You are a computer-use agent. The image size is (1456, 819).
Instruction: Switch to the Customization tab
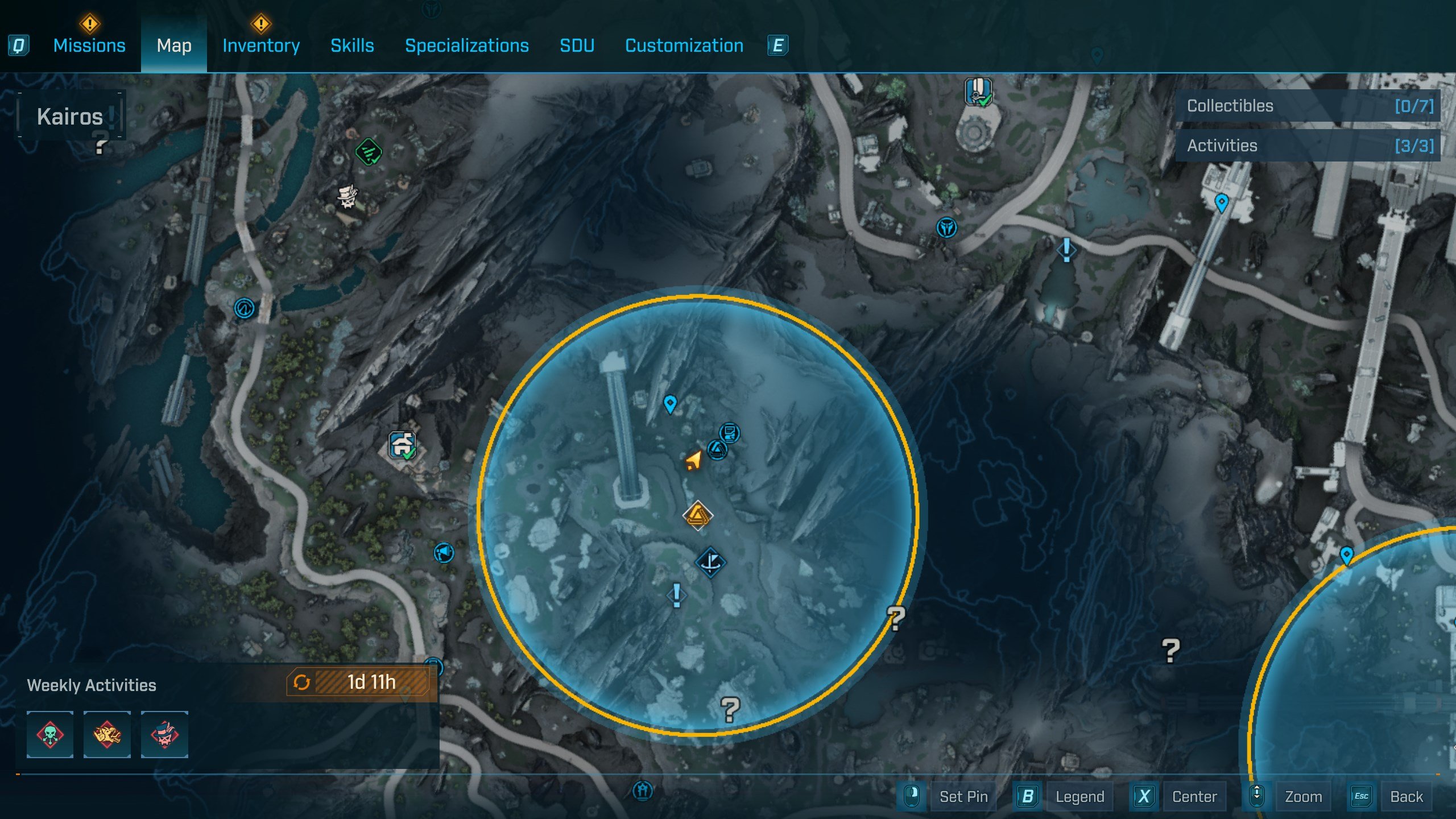[684, 45]
